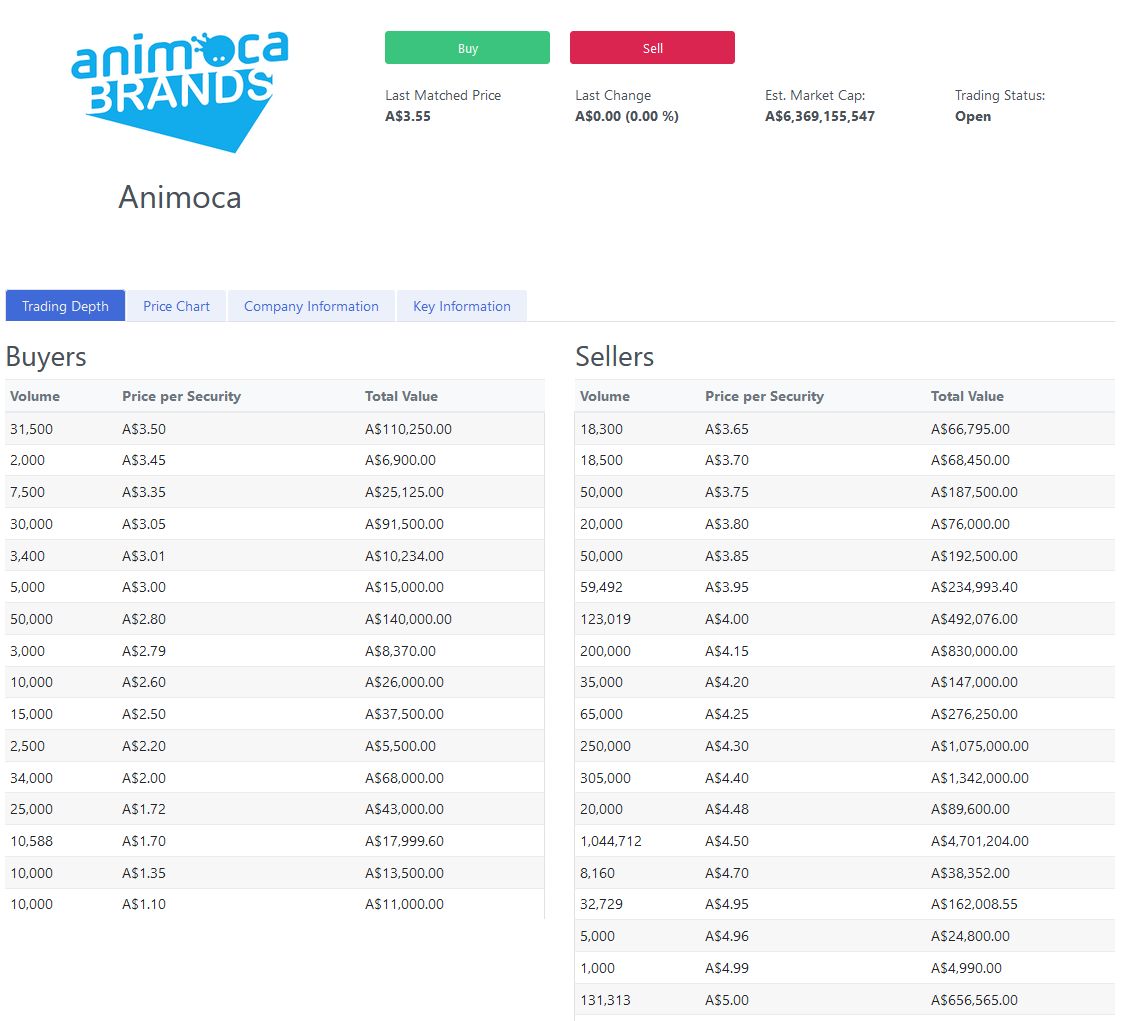
Task: Click seller total A$192,500.00
Action: (974, 556)
